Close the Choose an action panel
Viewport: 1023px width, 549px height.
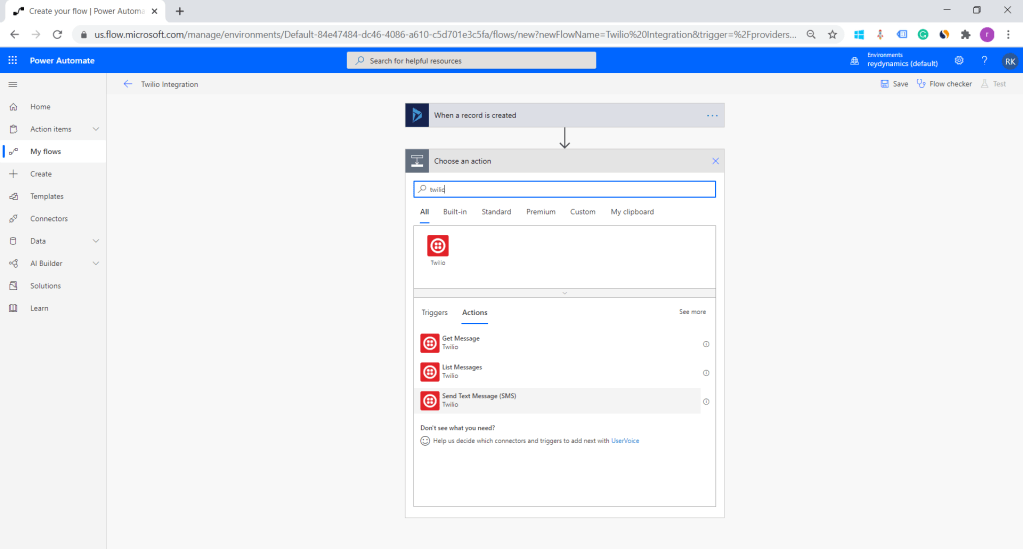715,161
